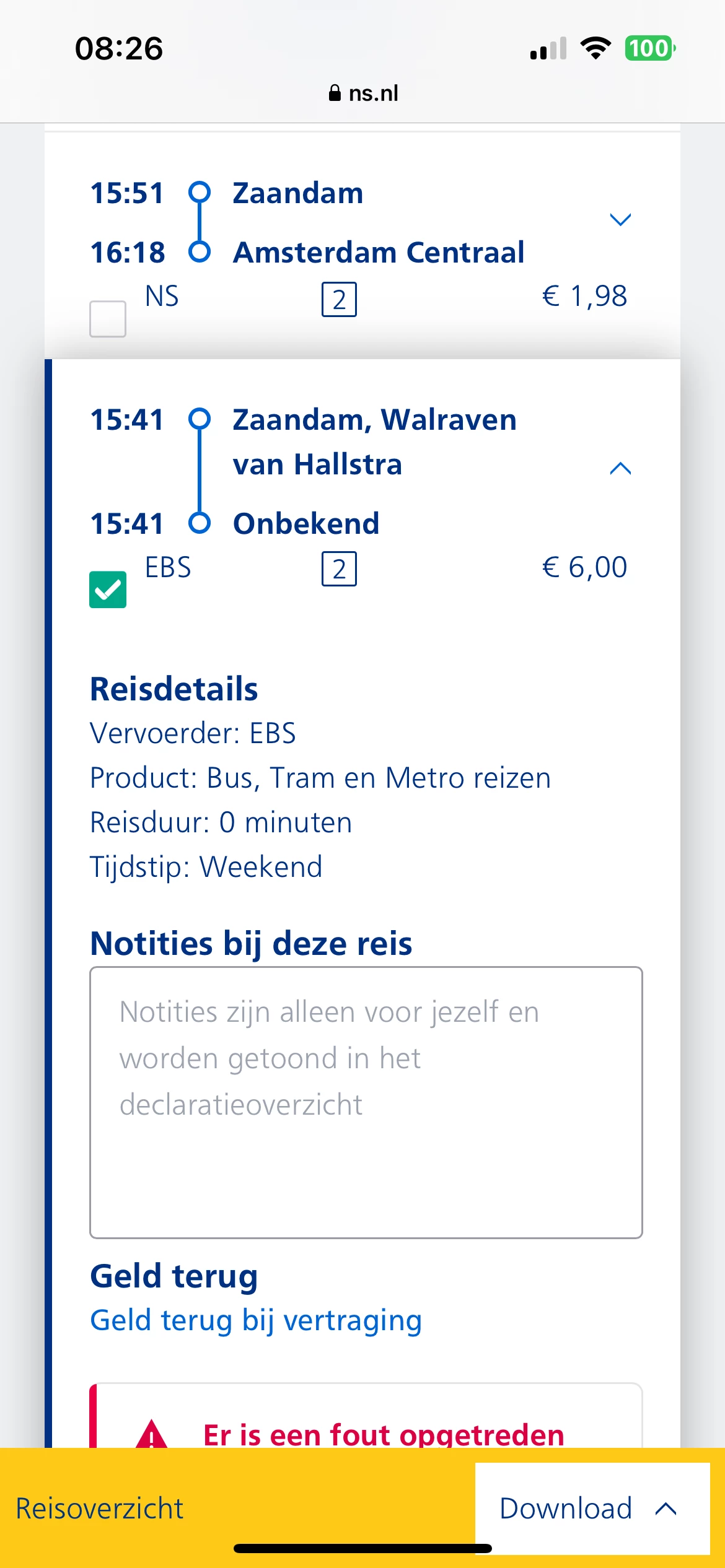Tap the Wi-Fi status icon
The width and height of the screenshot is (725, 1568).
(595, 48)
